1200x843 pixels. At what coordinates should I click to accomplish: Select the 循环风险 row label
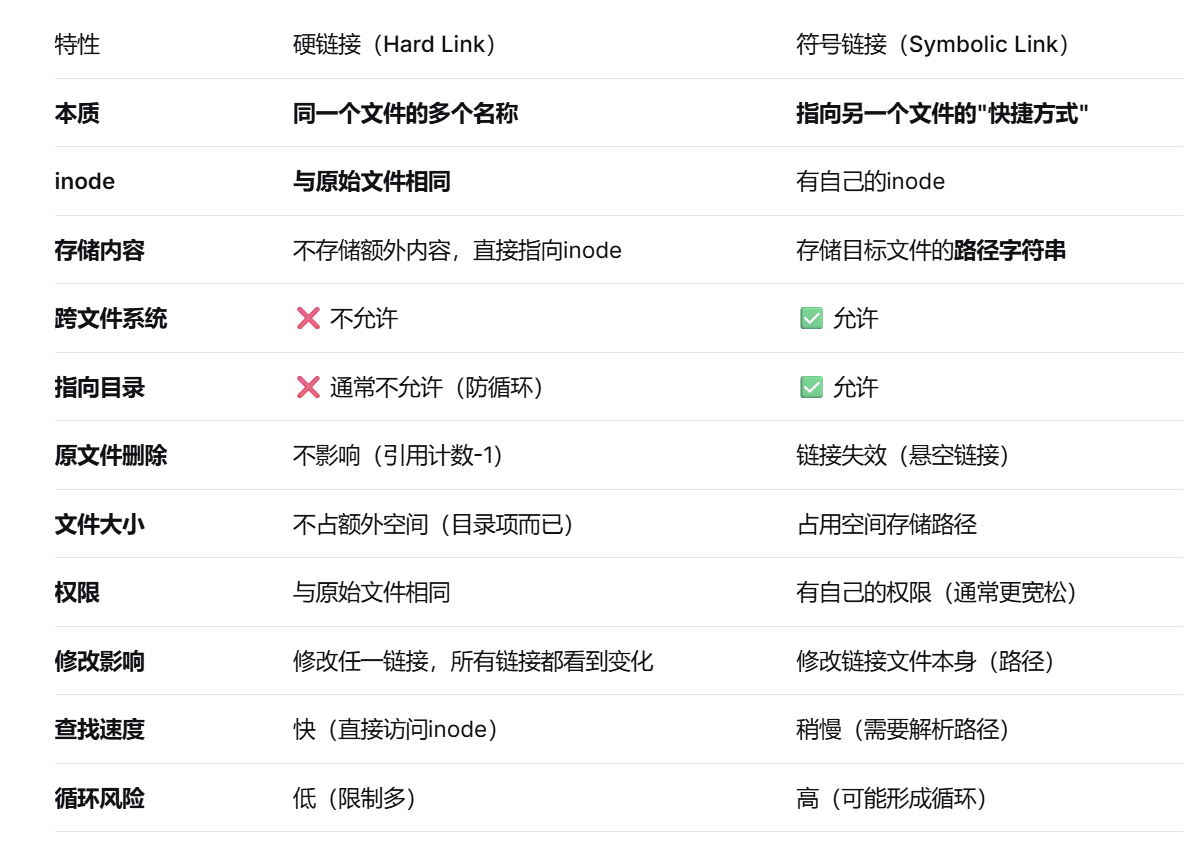point(100,798)
